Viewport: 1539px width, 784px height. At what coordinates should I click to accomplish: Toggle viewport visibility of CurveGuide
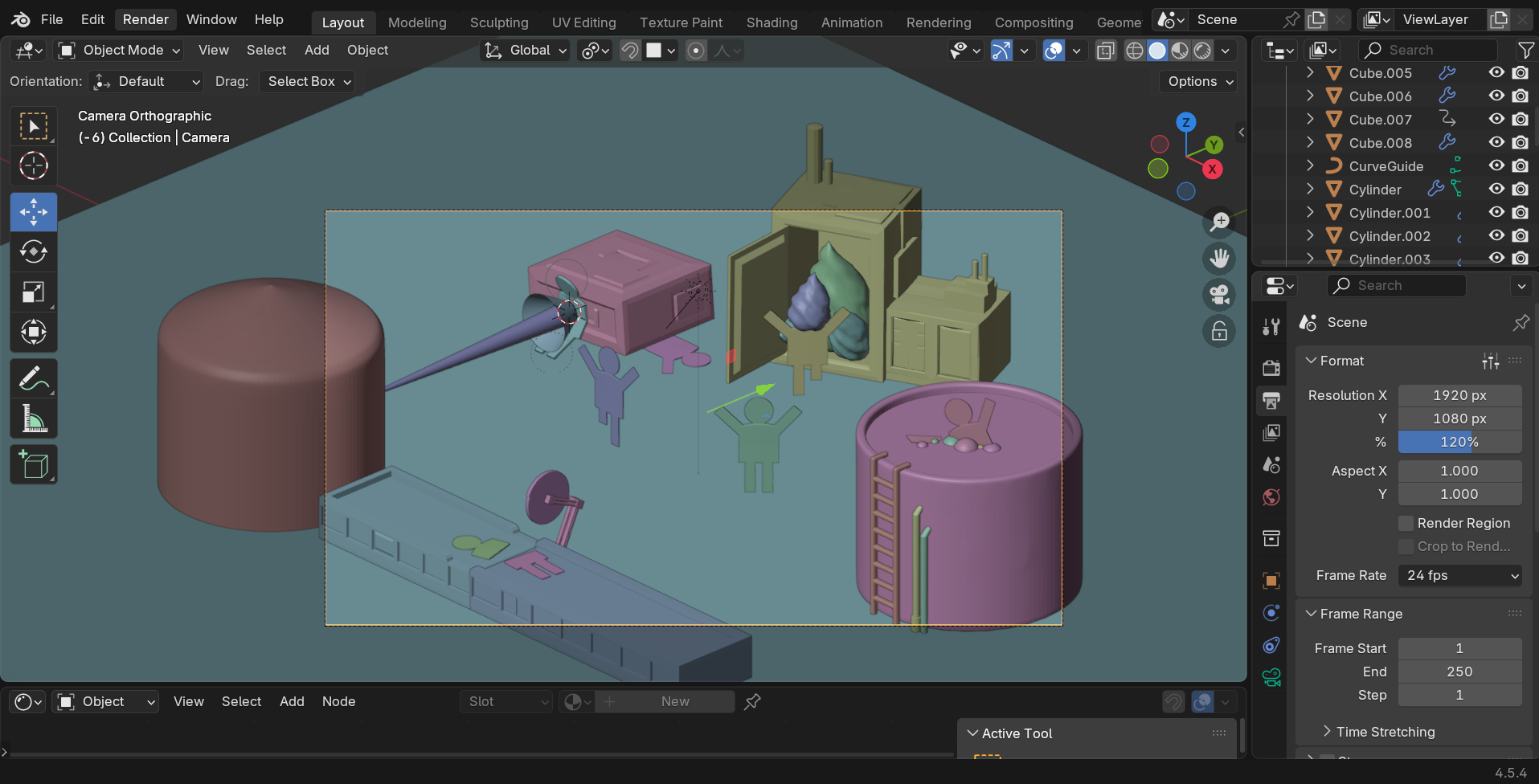pyautogui.click(x=1496, y=166)
